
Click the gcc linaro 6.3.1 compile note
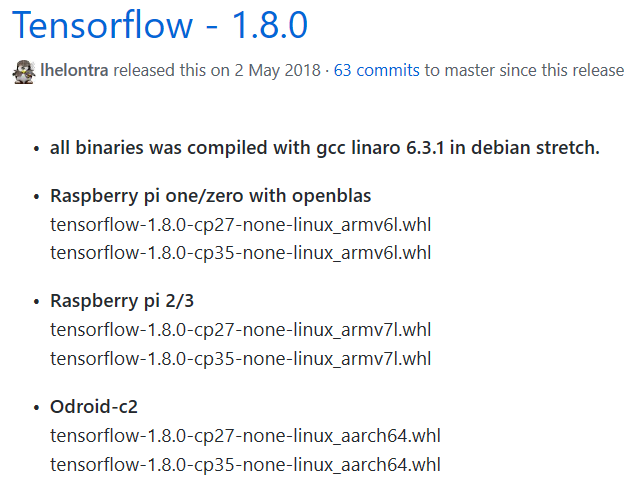point(324,148)
